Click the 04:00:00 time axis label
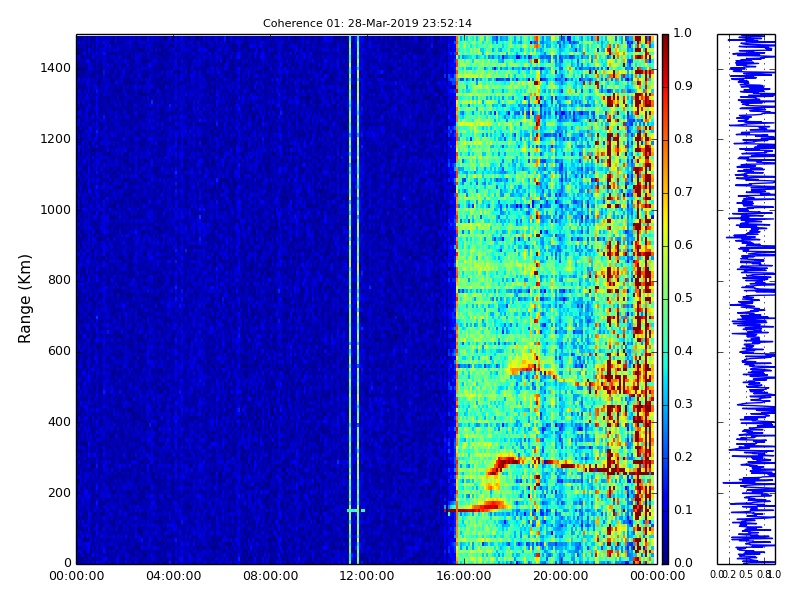The height and width of the screenshot is (600, 800). tap(173, 576)
